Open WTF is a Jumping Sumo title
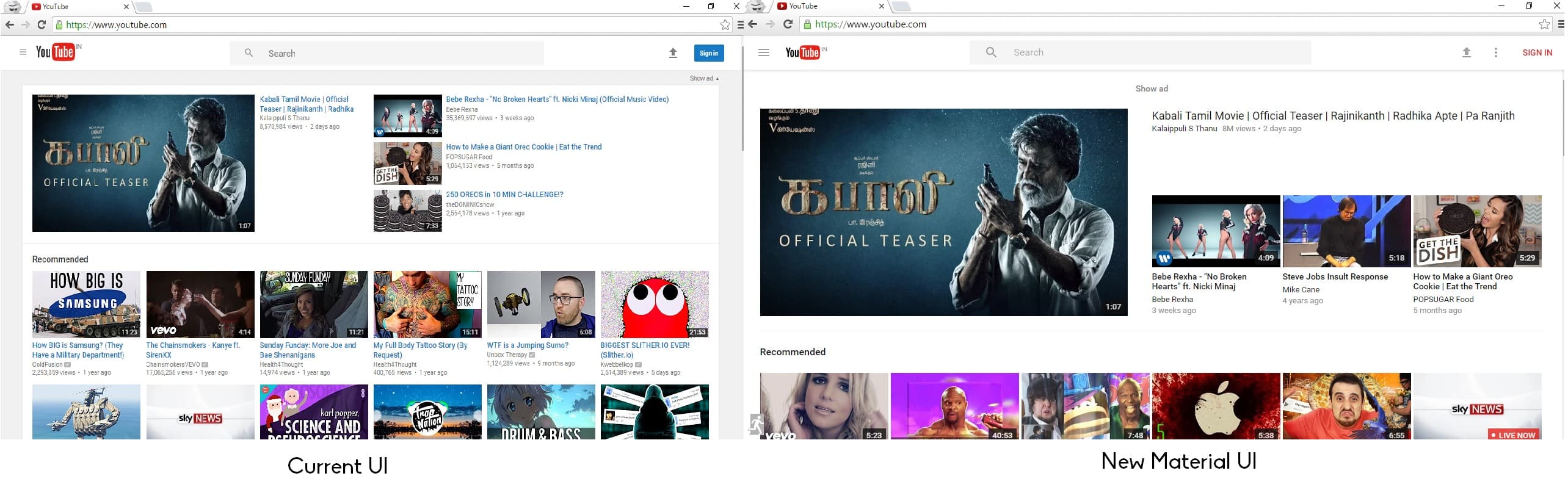This screenshot has width=1568, height=487. (x=528, y=345)
